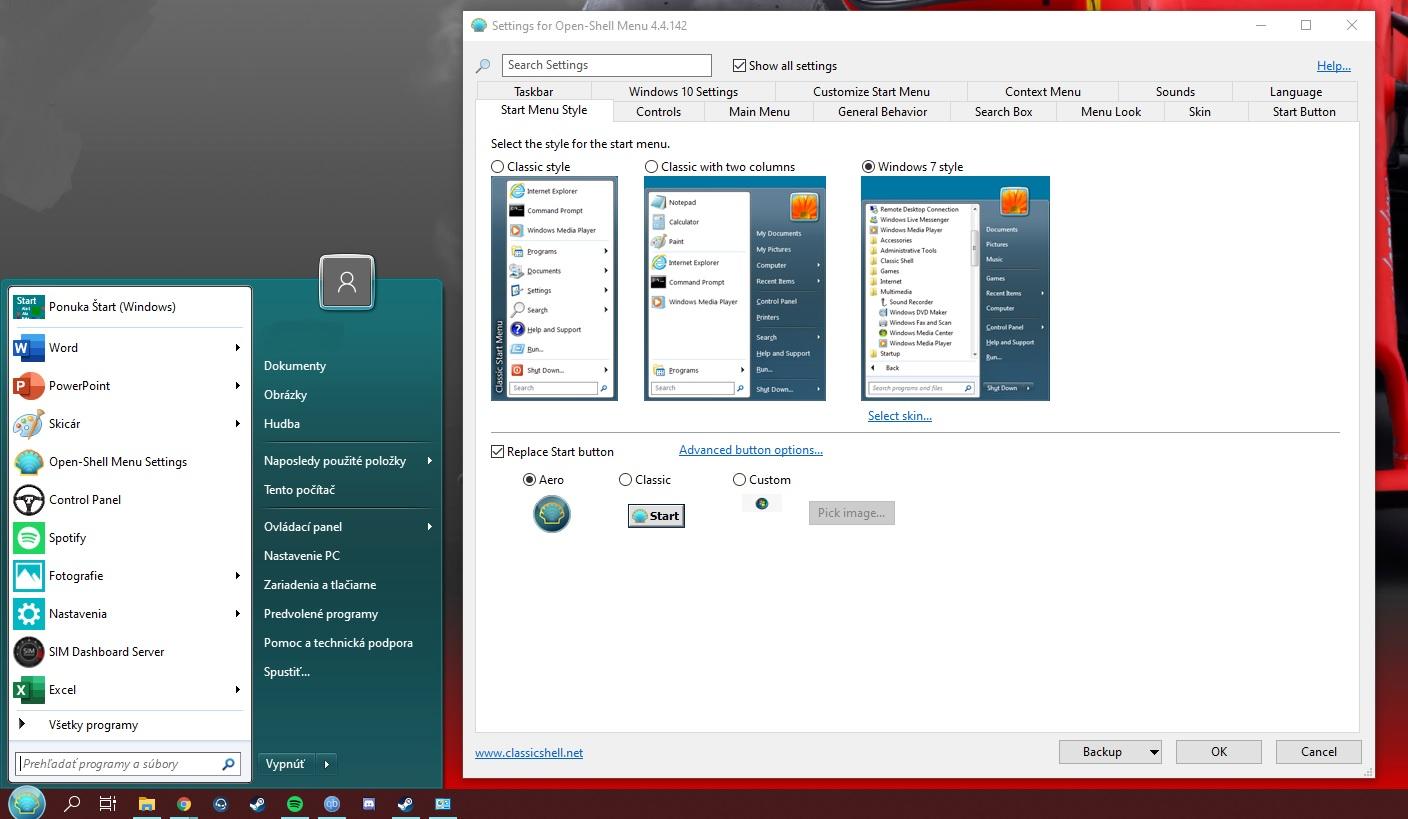Open Advanced button options

click(x=750, y=449)
